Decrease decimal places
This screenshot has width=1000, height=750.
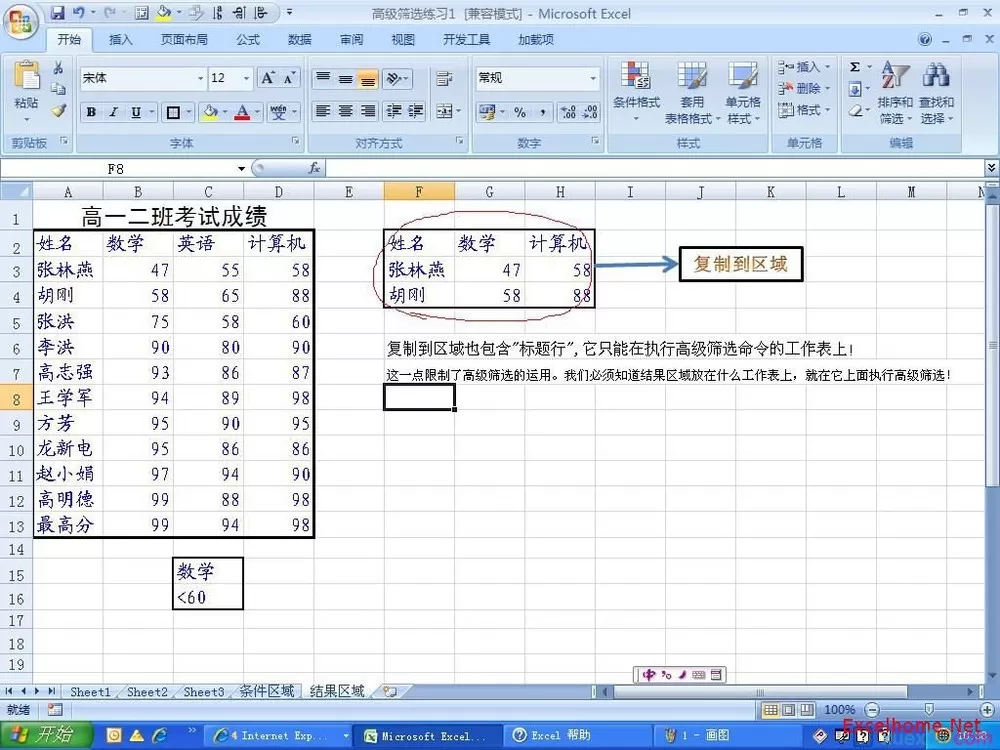click(590, 113)
